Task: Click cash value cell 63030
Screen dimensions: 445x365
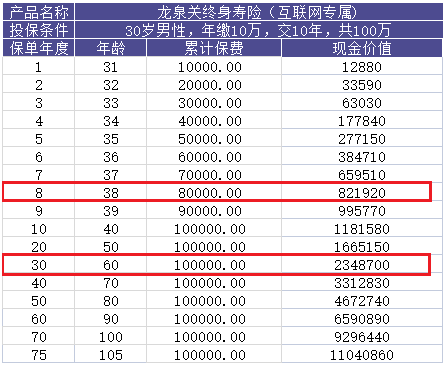Action: [362, 103]
